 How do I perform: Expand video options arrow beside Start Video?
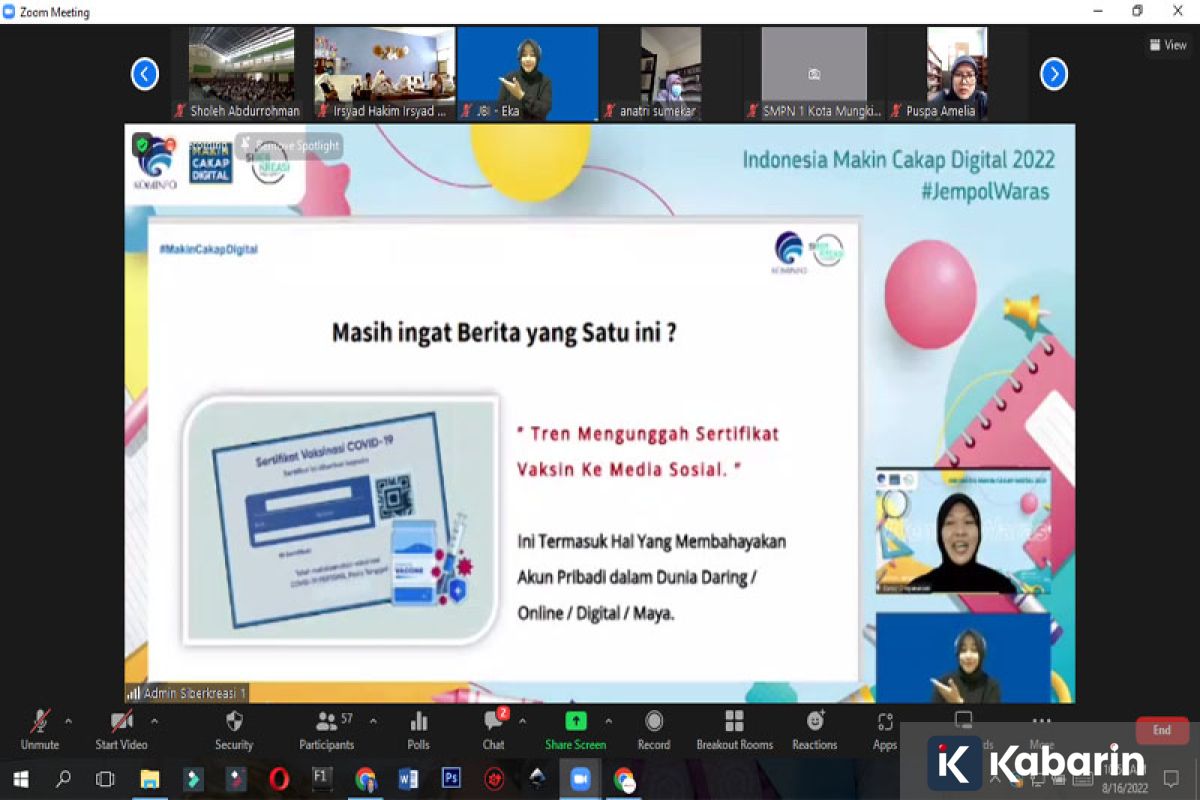154,720
